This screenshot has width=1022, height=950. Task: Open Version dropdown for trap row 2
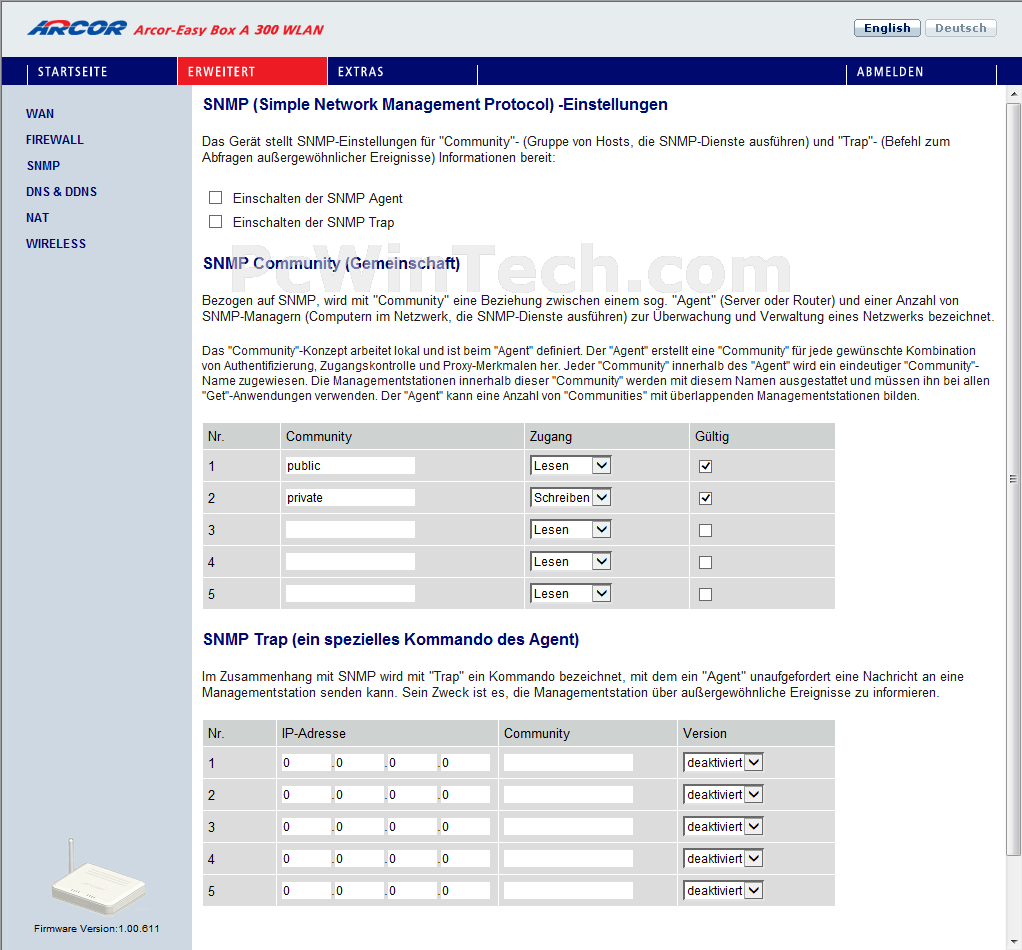tap(723, 794)
